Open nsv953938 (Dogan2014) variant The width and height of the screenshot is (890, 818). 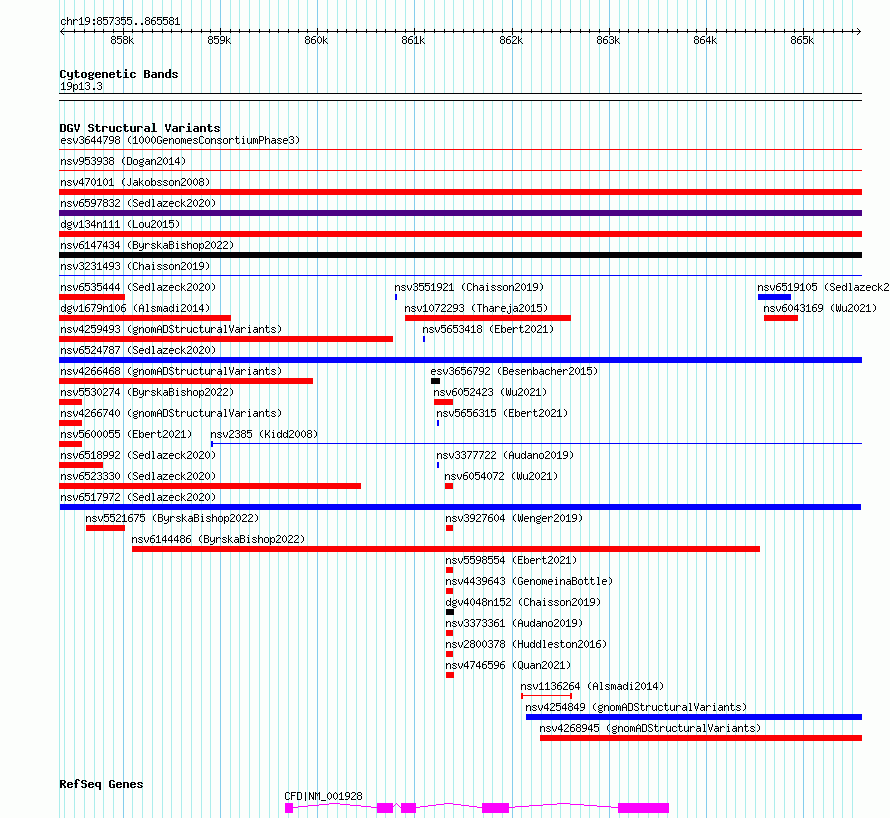123,161
